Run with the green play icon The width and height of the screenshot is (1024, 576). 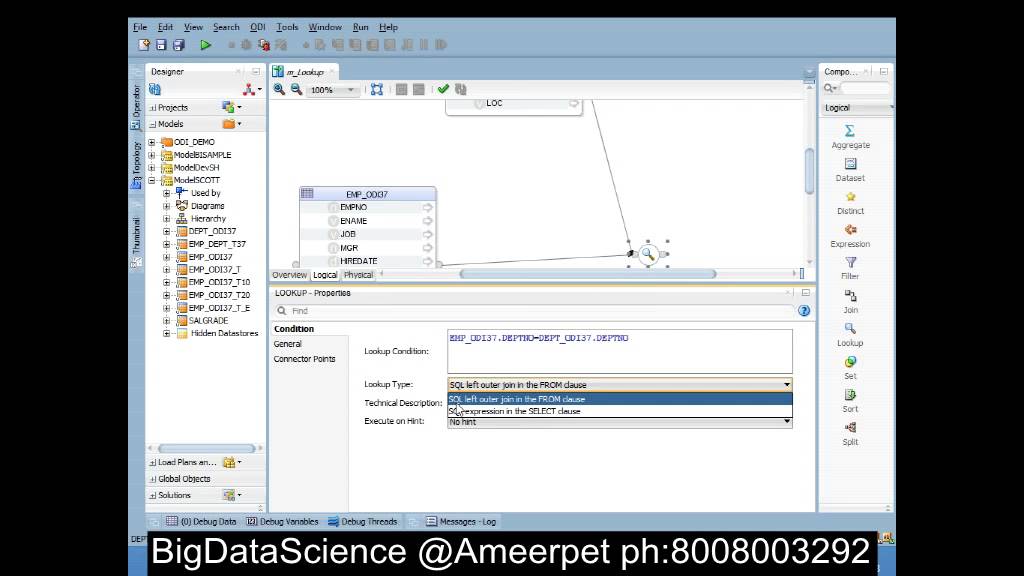[x=206, y=45]
